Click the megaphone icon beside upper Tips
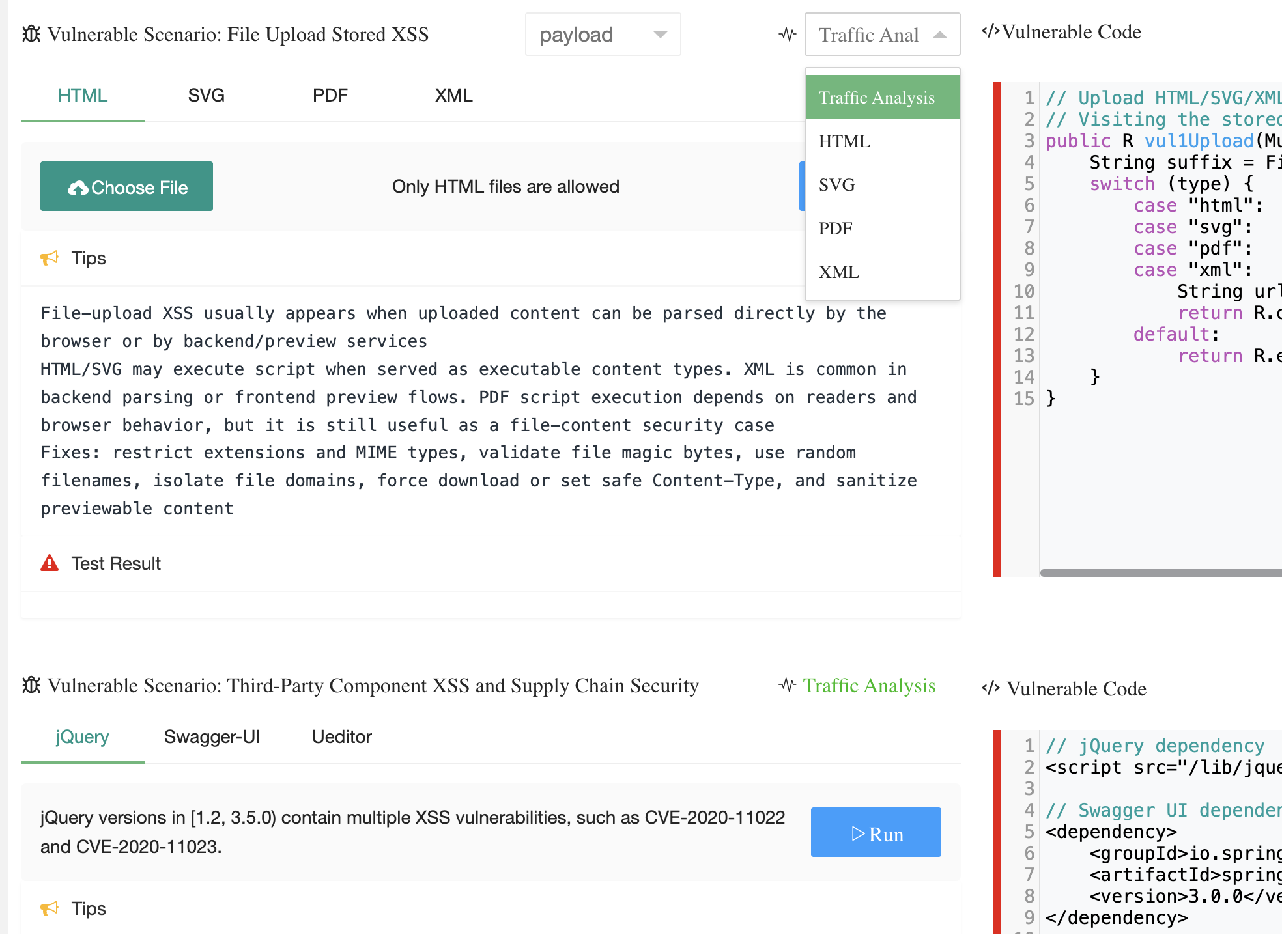Screen dimensions: 1282x952 [50, 259]
